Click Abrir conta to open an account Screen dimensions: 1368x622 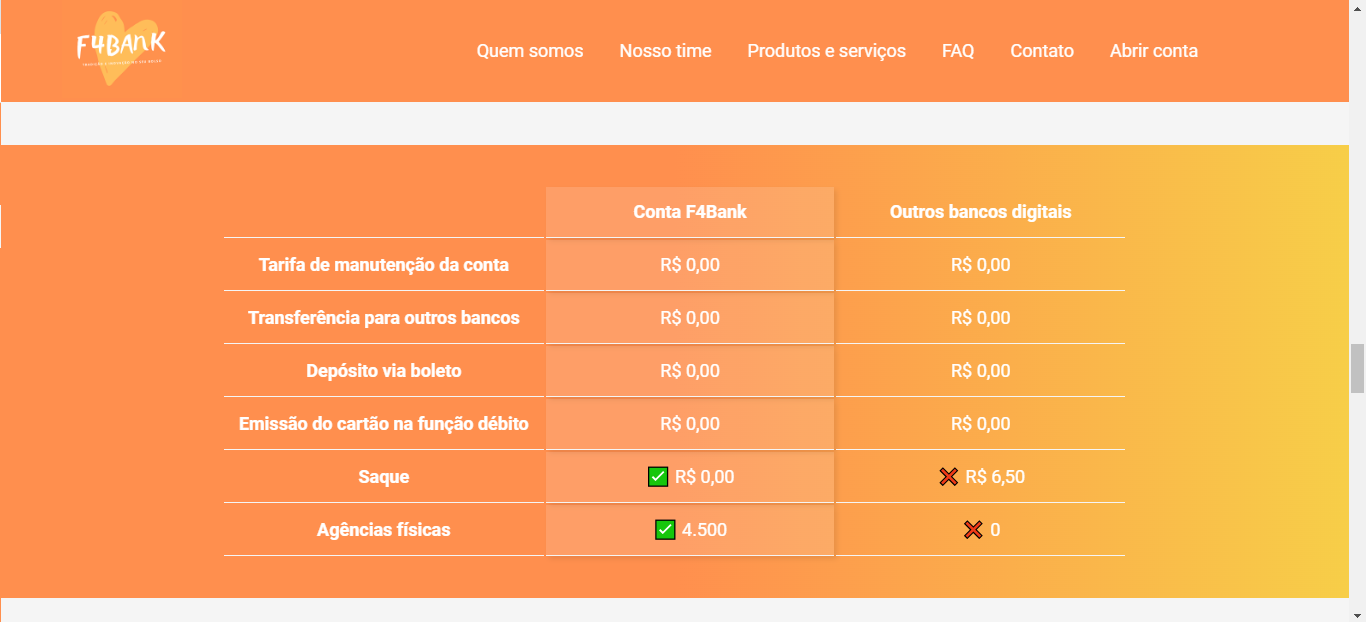1153,50
